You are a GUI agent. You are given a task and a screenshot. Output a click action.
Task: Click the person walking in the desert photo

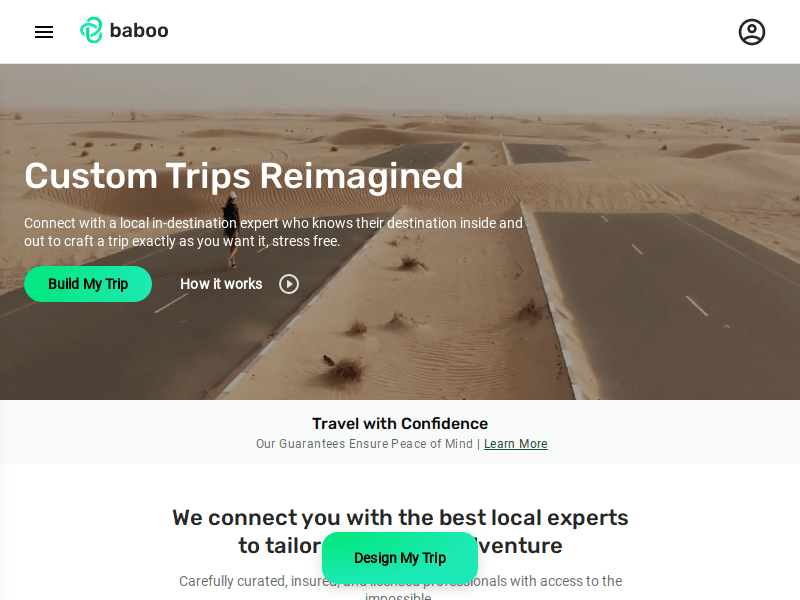[x=232, y=228]
